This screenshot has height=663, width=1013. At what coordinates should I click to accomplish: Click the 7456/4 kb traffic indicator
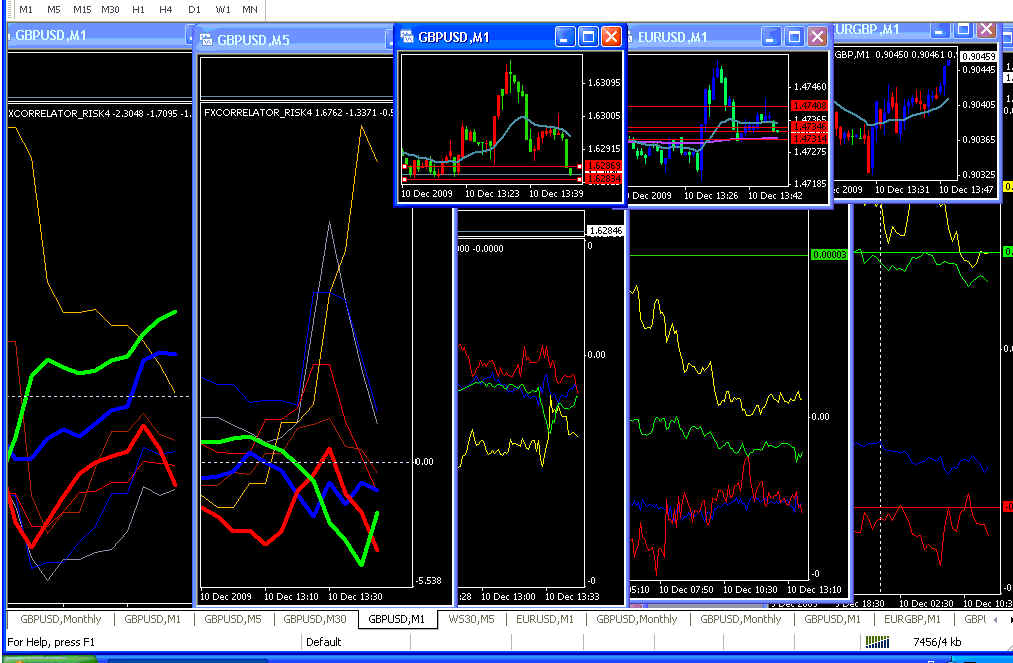click(937, 642)
